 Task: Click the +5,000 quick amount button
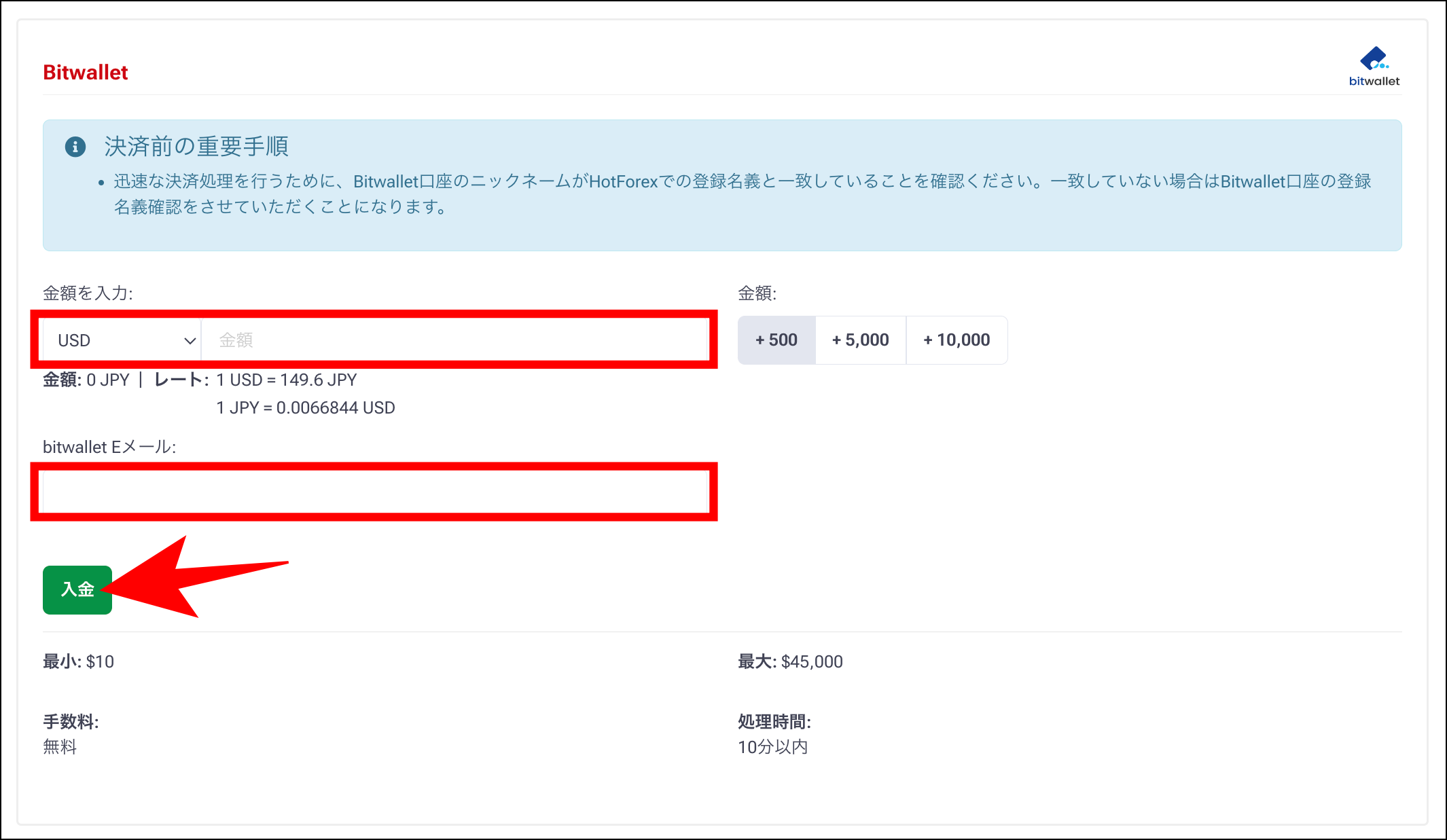tap(860, 340)
